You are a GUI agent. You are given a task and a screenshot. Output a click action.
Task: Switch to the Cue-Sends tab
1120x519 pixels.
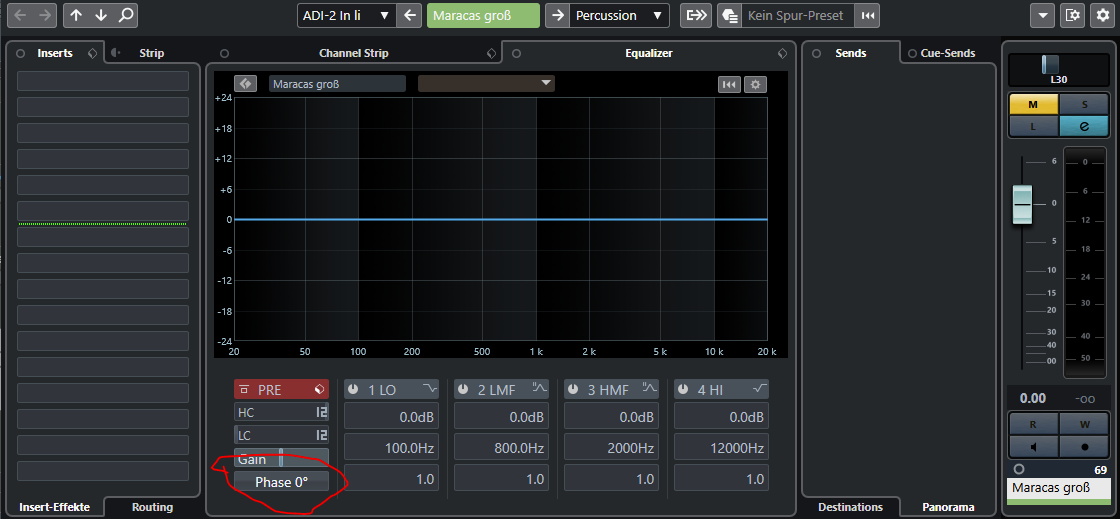(947, 53)
